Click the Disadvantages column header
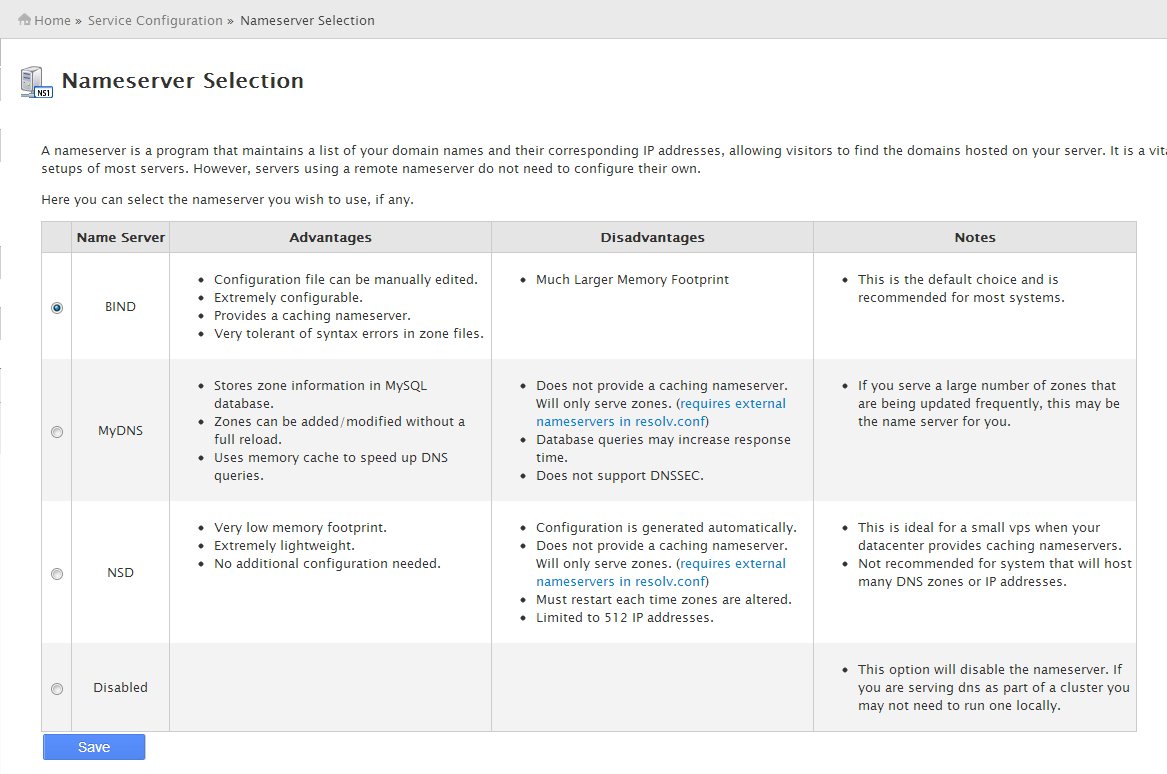Viewport: 1167px width, 774px height. 653,237
